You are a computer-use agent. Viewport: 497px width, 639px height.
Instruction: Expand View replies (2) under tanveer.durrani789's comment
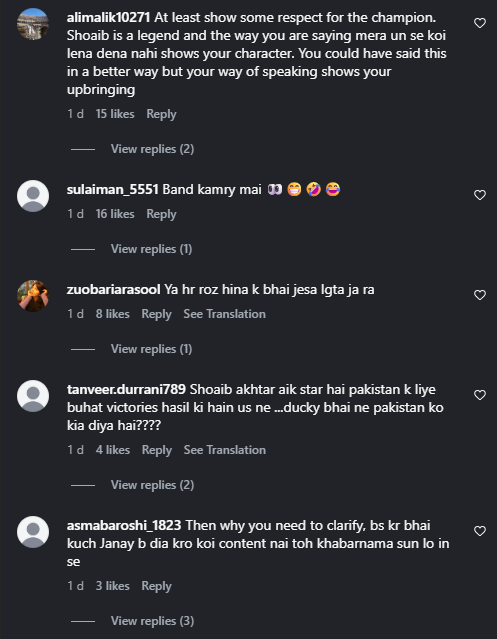point(152,485)
